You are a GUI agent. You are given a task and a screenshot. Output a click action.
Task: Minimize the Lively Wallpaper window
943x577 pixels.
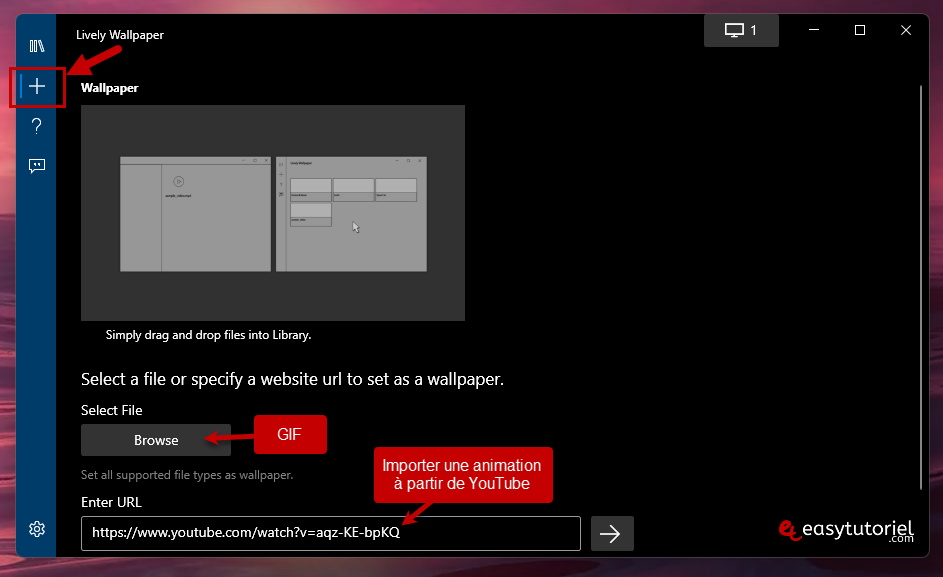pos(814,30)
